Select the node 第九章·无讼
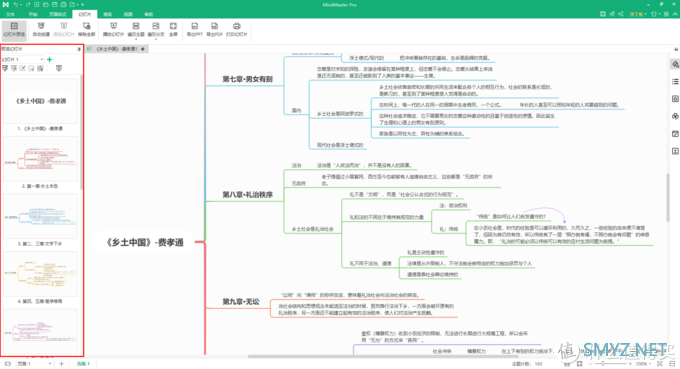 (241, 301)
